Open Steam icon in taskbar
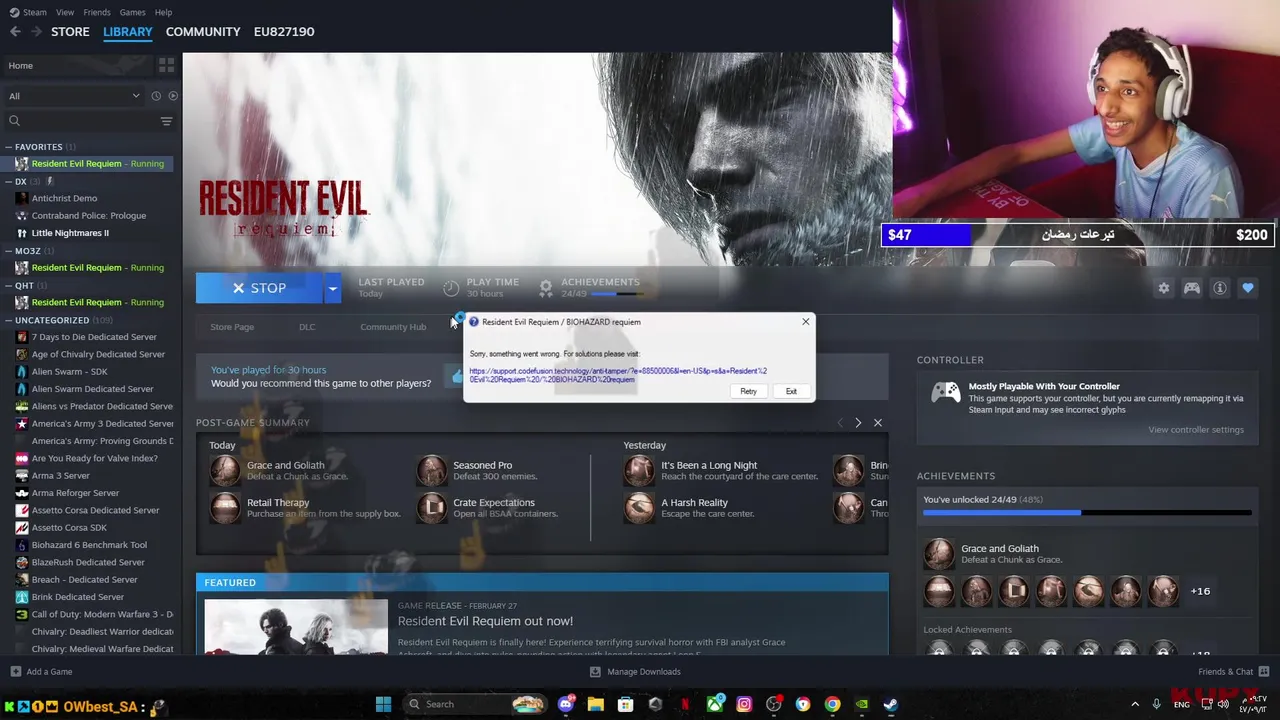Viewport: 1280px width, 720px height. 891,704
